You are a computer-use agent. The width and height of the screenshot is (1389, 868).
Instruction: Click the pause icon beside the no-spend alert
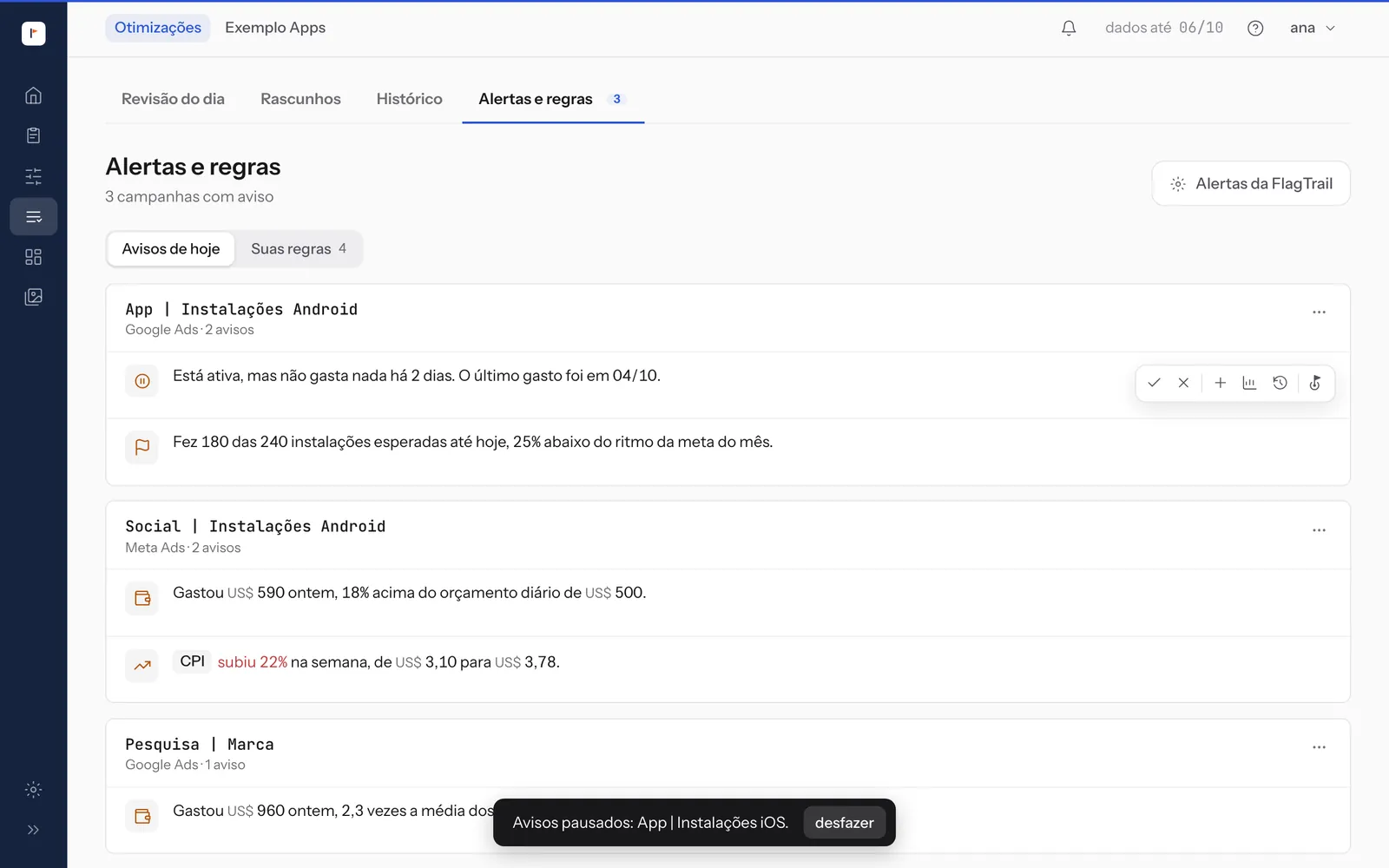point(142,381)
